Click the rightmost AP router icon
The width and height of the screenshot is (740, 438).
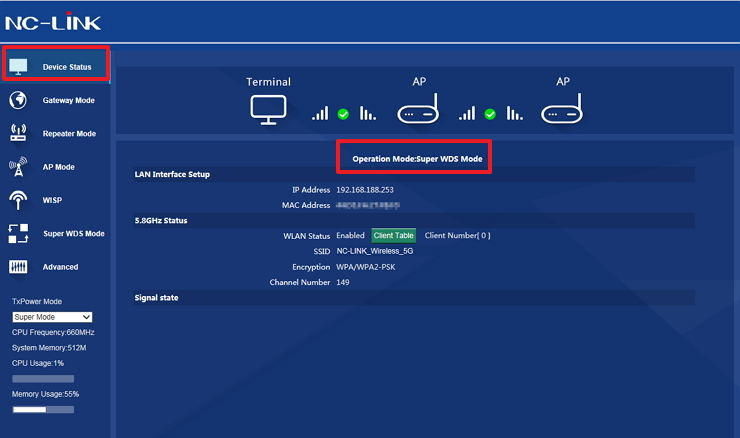(562, 109)
